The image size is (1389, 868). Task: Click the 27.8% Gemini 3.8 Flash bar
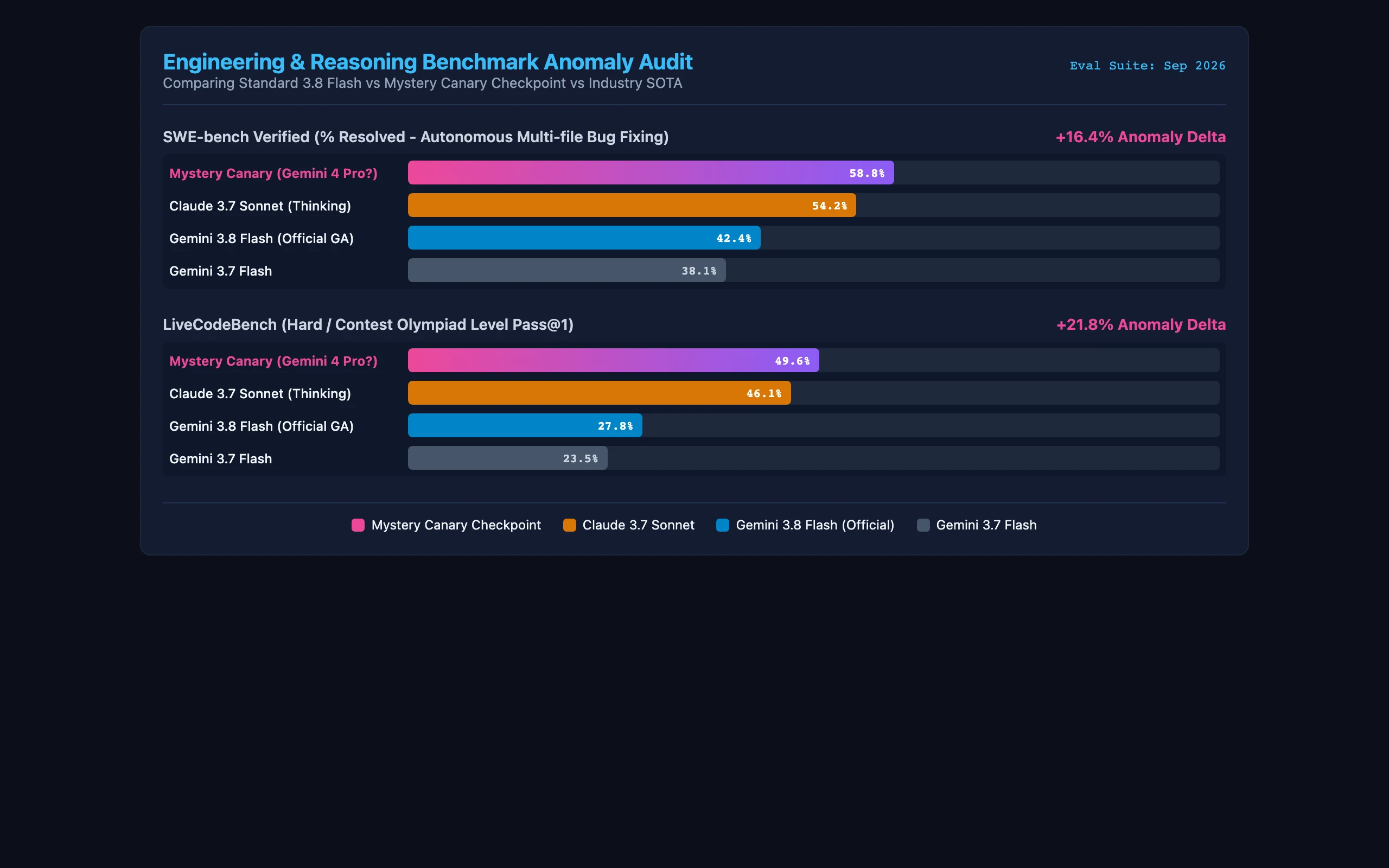(525, 426)
